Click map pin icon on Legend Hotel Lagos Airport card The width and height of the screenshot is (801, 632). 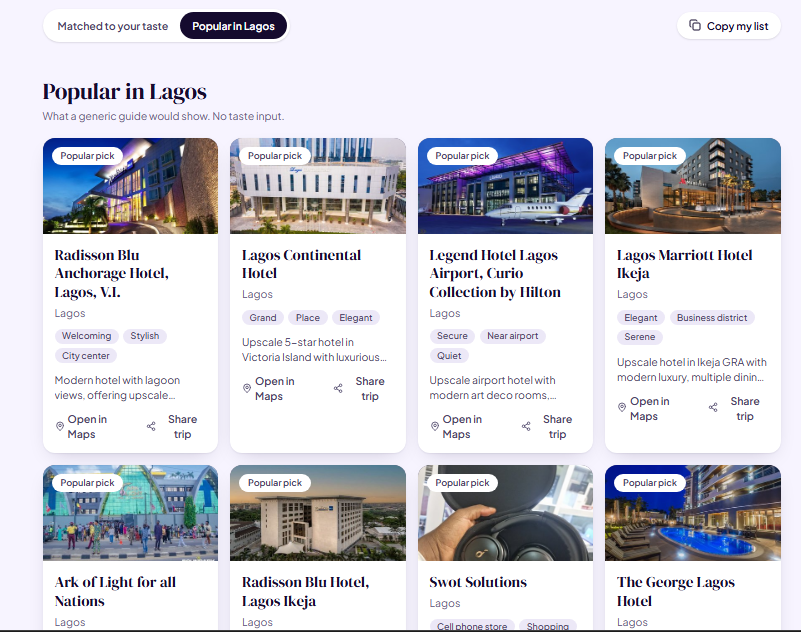435,426
